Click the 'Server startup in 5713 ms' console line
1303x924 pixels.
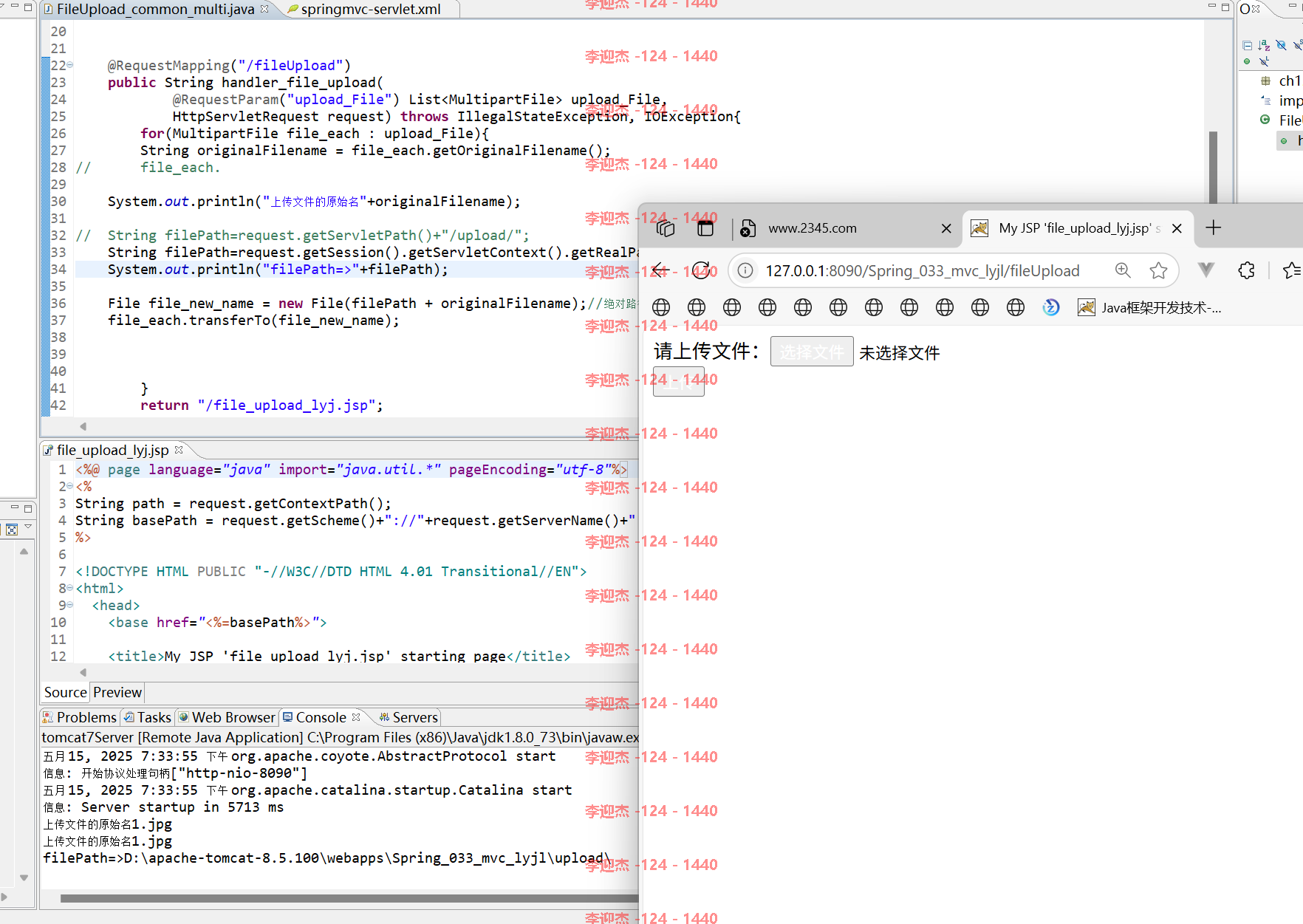point(163,807)
